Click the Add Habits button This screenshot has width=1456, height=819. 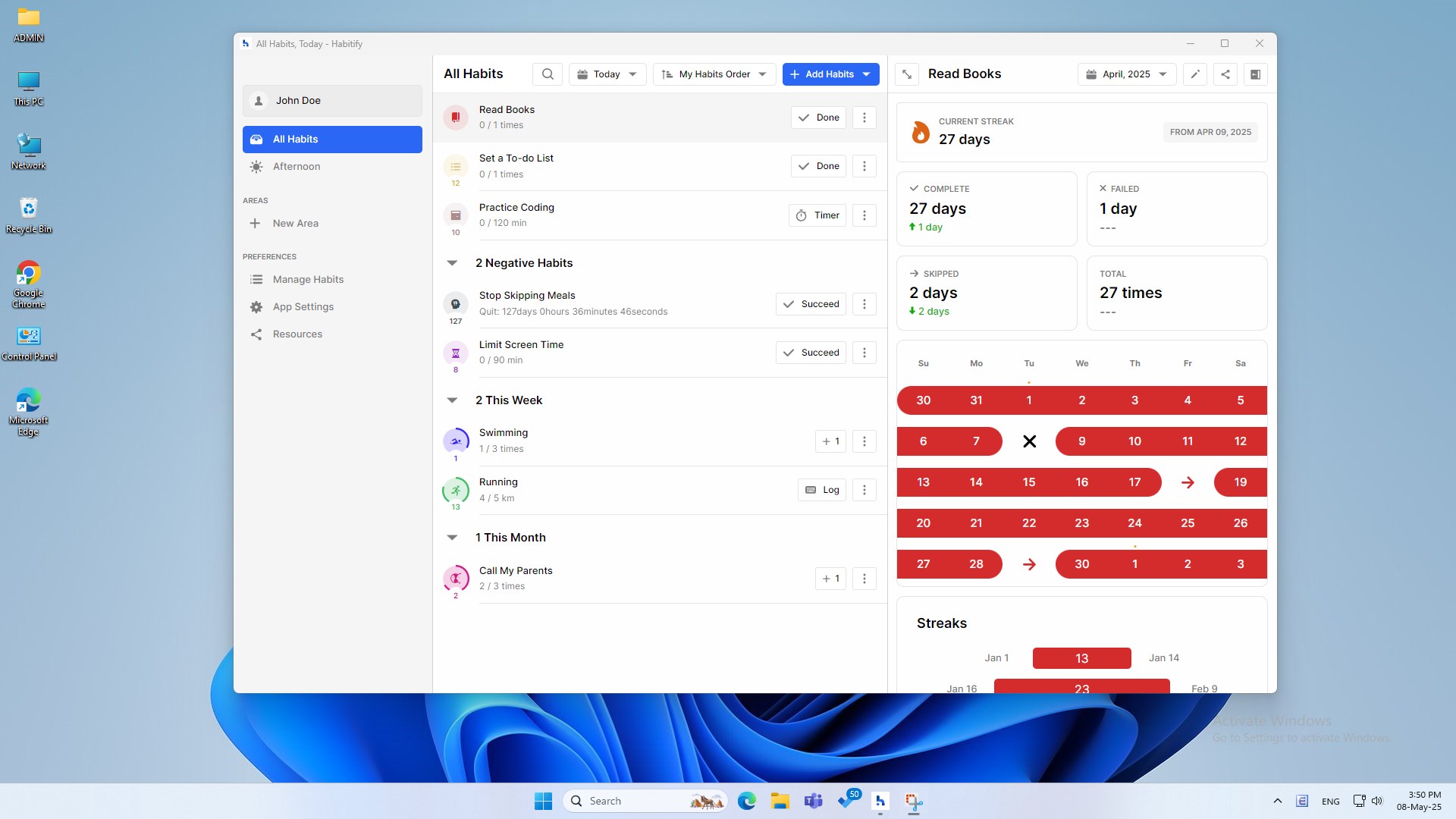click(x=831, y=74)
